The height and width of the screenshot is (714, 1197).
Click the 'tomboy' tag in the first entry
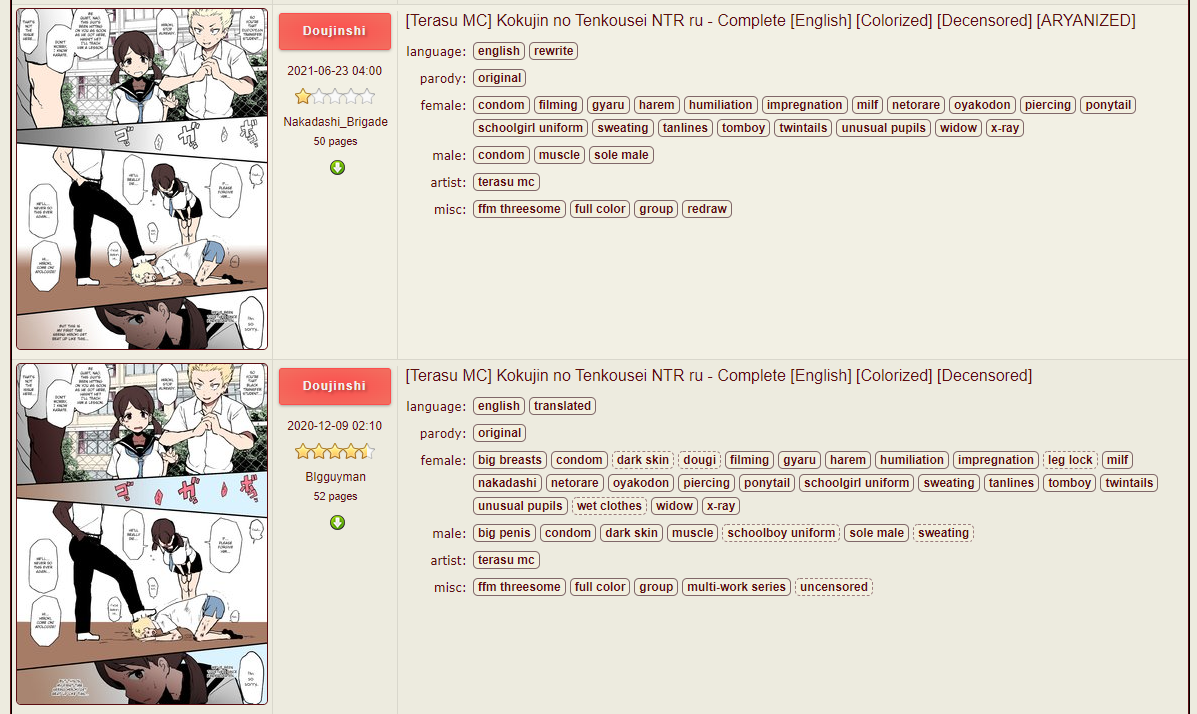[x=743, y=128]
